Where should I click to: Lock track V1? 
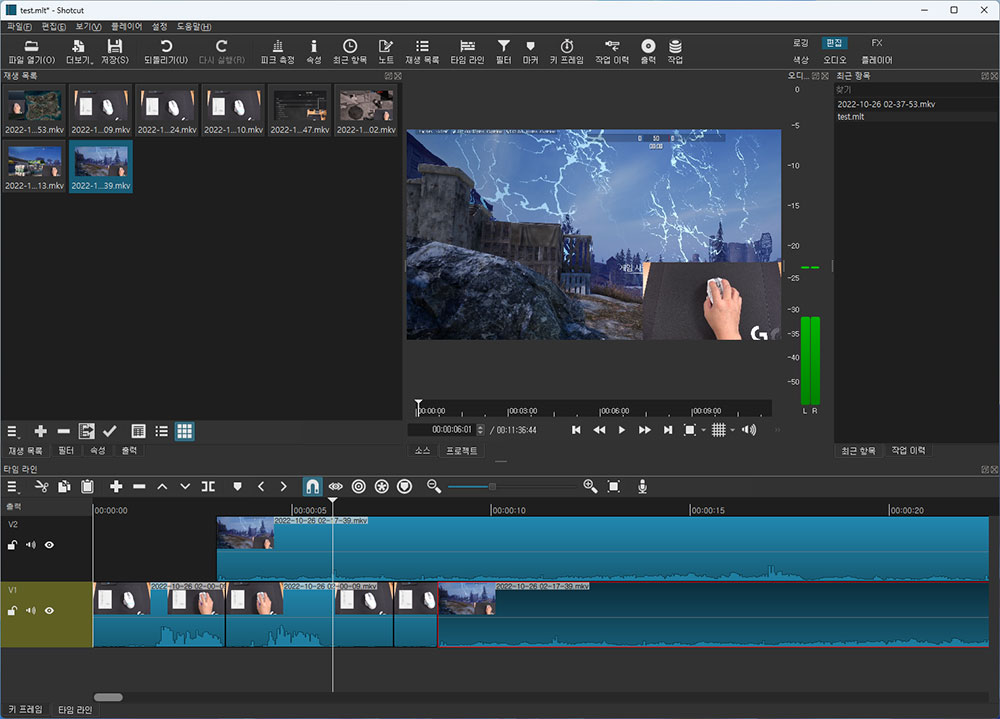tap(12, 611)
